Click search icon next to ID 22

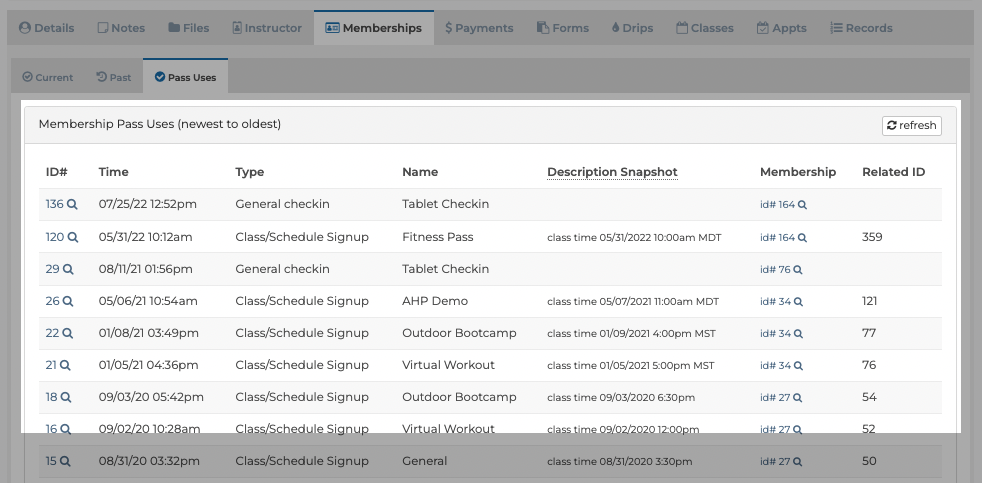pos(68,333)
